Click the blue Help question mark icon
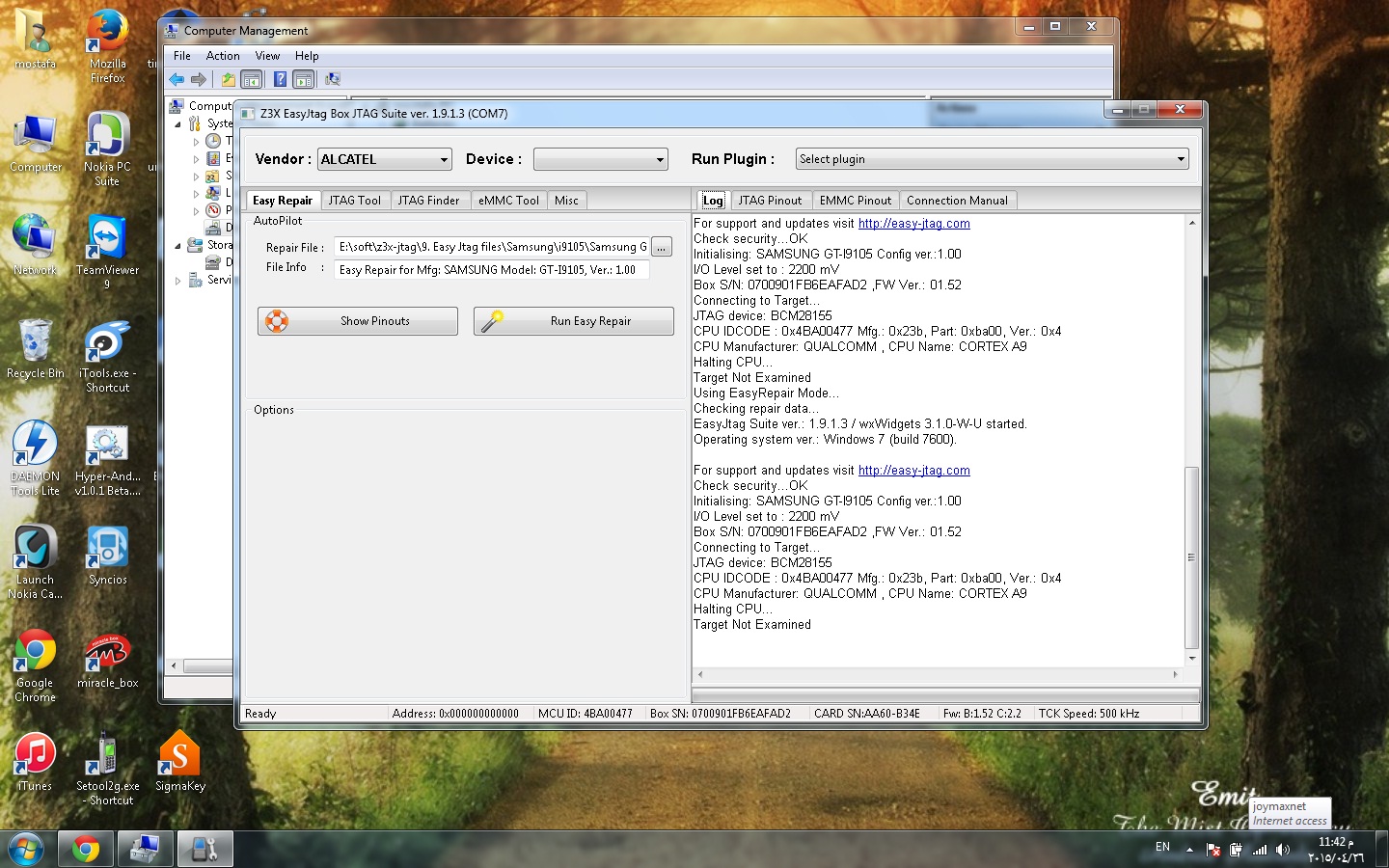This screenshot has width=1389, height=868. pyautogui.click(x=280, y=79)
